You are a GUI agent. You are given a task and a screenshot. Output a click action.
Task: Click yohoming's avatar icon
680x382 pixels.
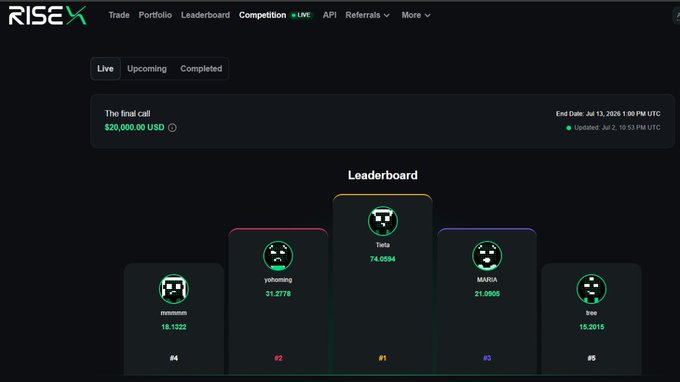[278, 256]
